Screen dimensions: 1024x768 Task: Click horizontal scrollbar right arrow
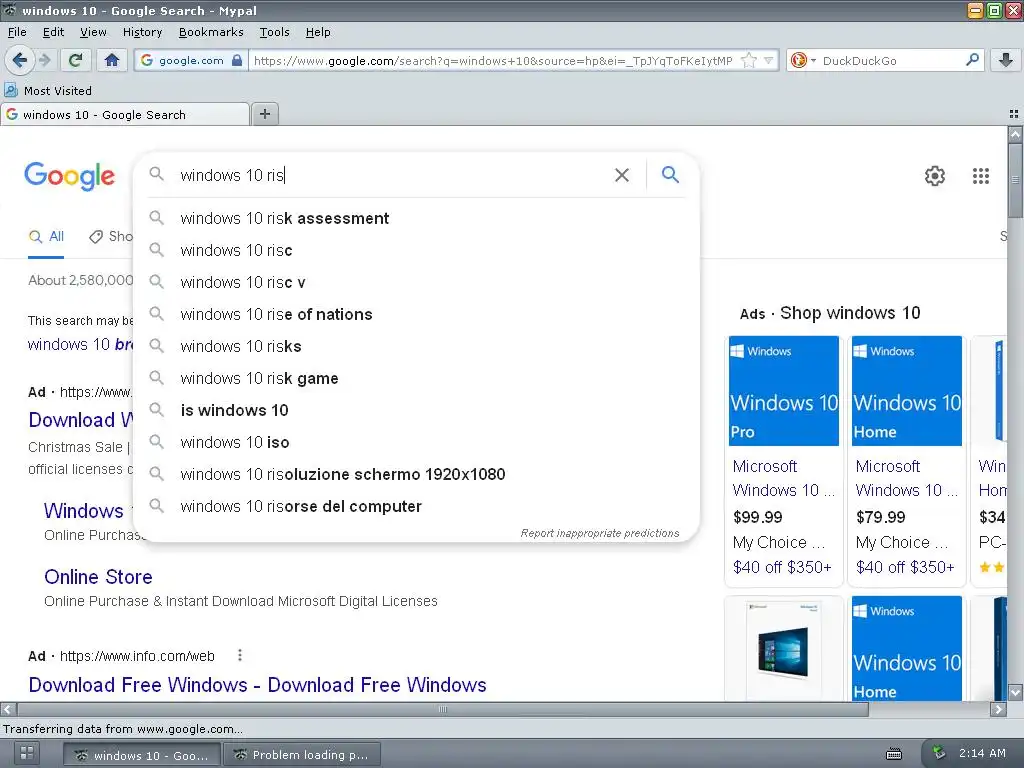[x=999, y=709]
